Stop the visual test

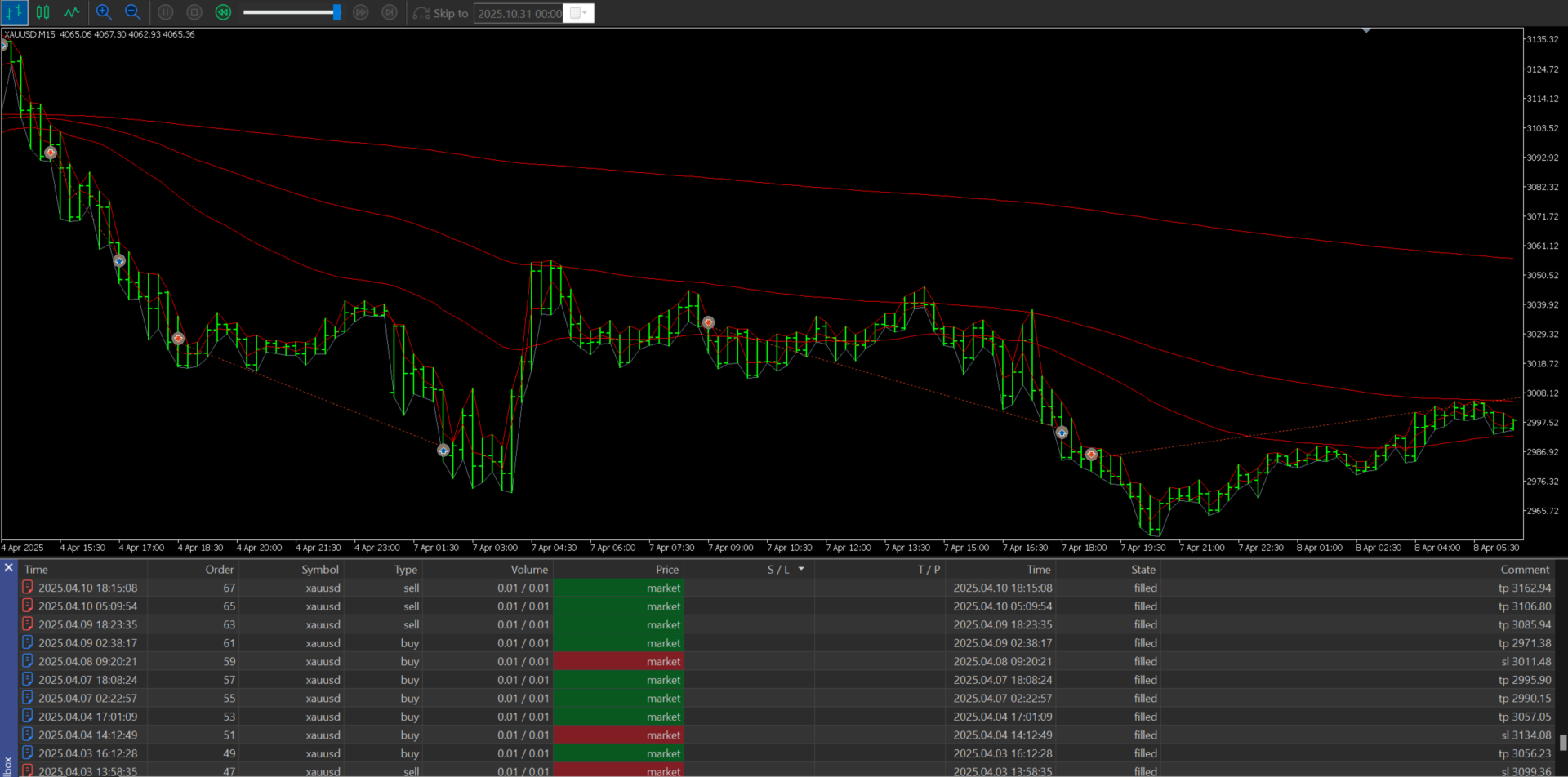(194, 12)
